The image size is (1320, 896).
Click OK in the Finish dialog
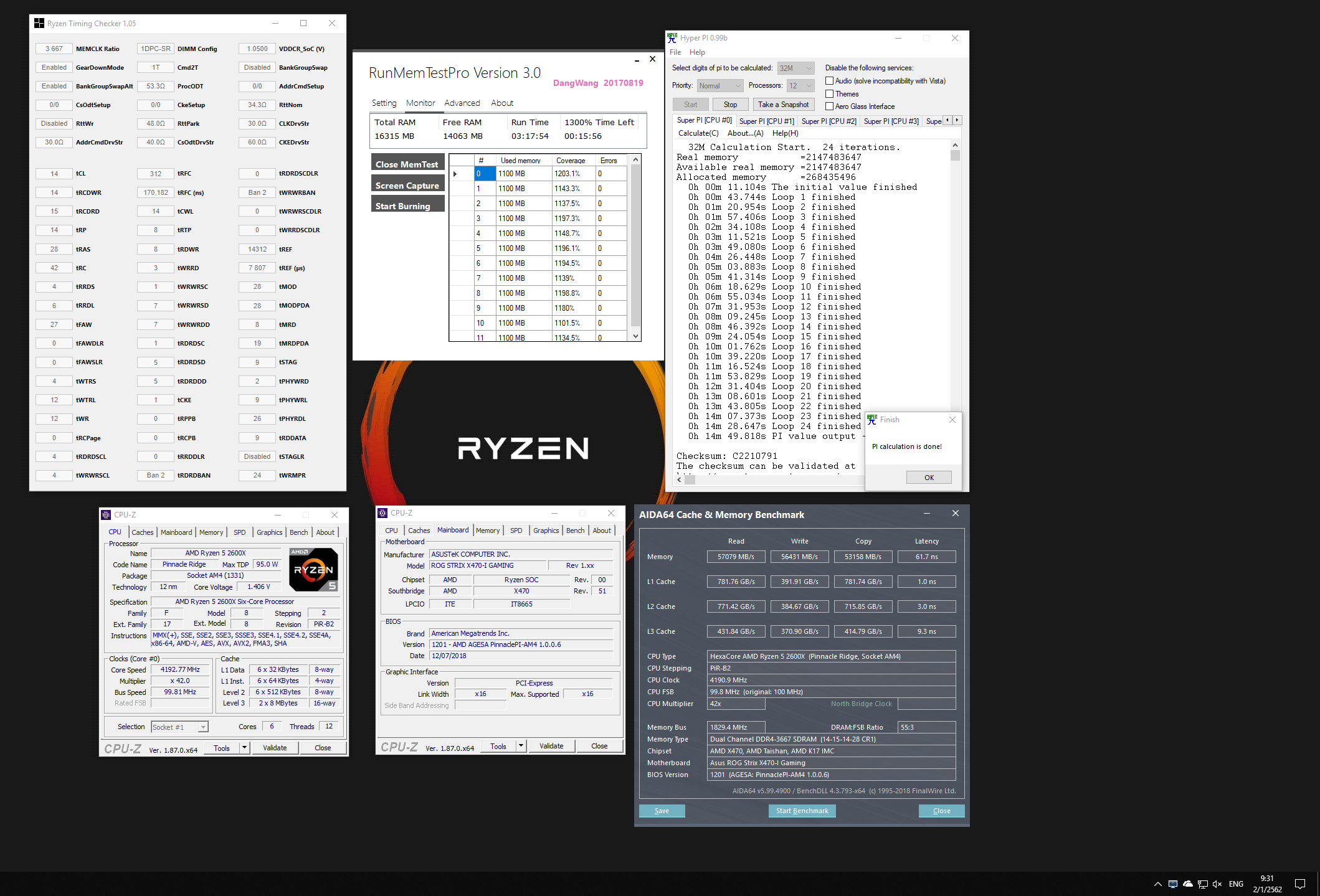coord(929,478)
